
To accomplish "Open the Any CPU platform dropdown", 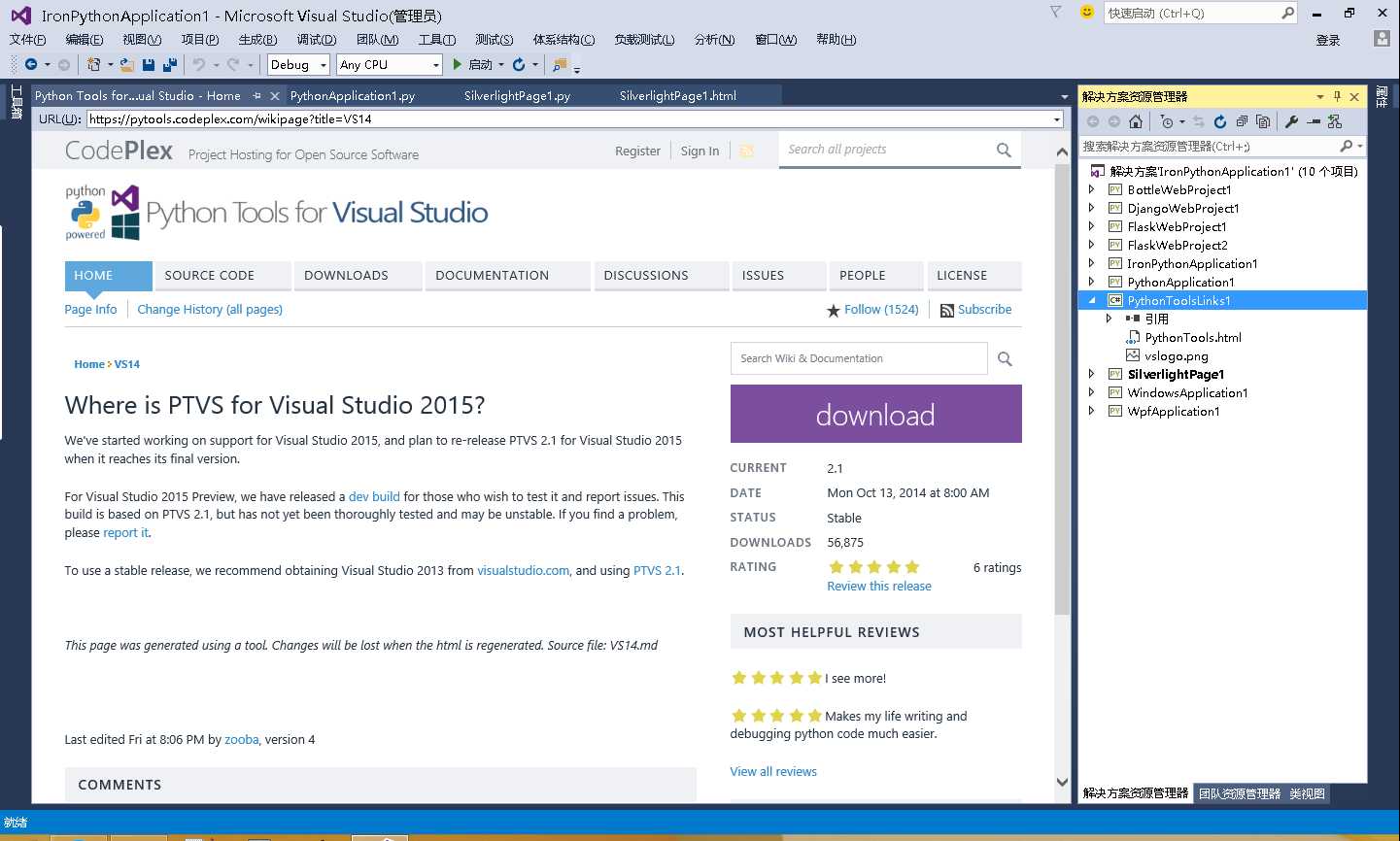I will tap(434, 65).
